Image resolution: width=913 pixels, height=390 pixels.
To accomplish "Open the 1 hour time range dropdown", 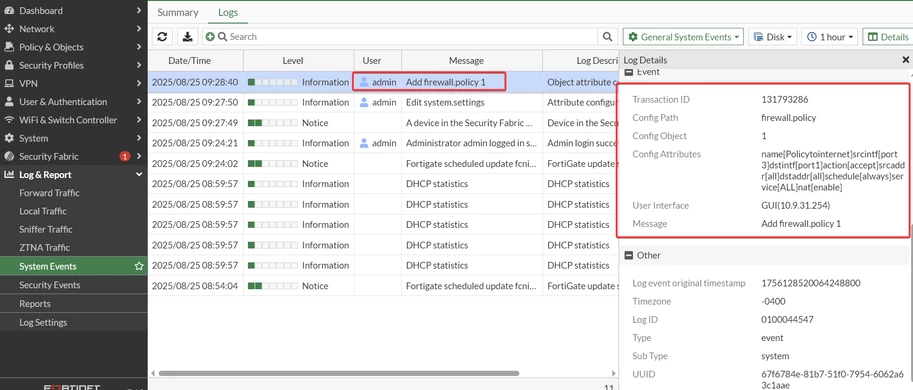I will tap(829, 37).
